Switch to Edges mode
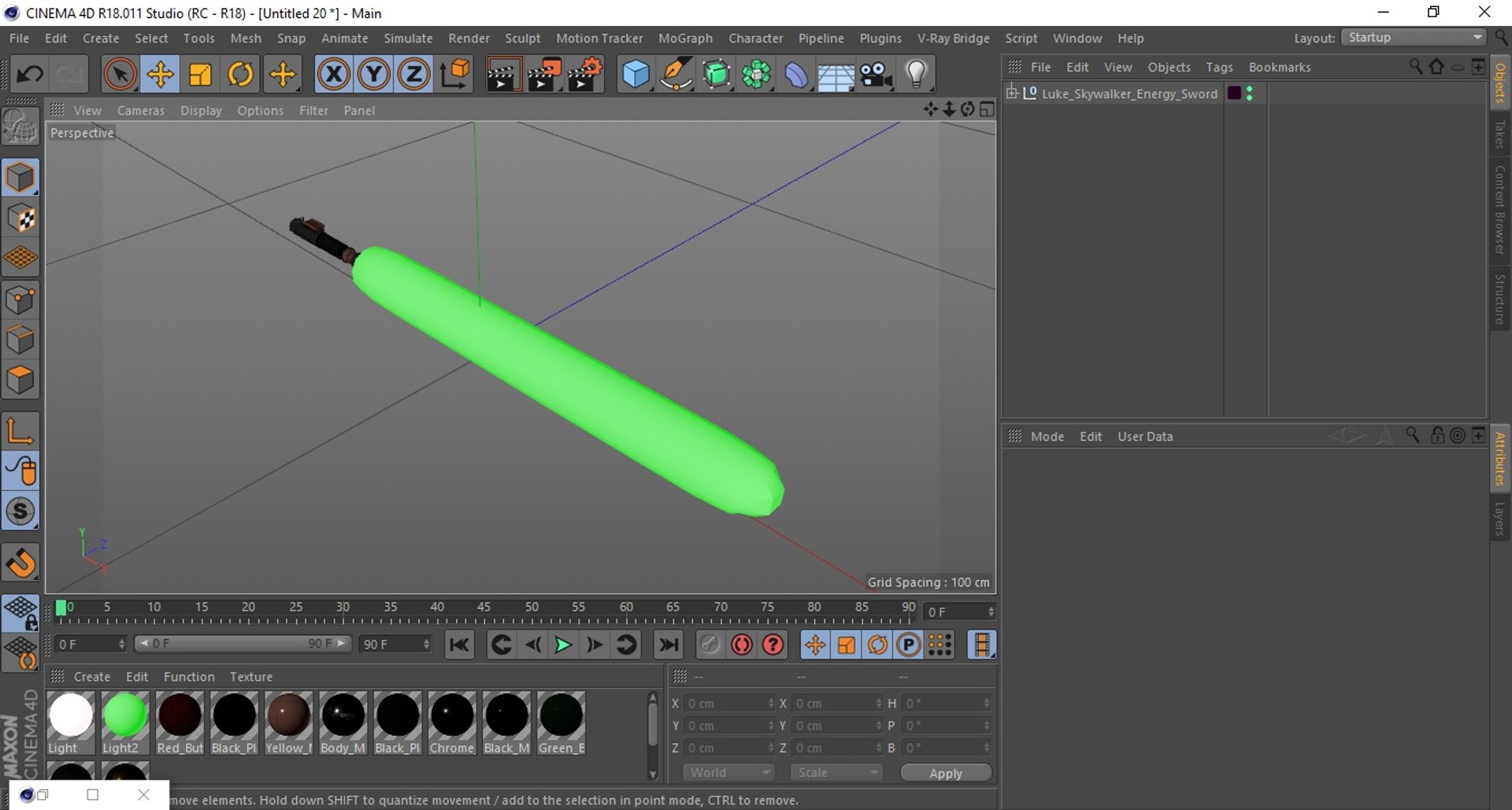Screen dimensions: 1512x810 pyautogui.click(x=20, y=340)
